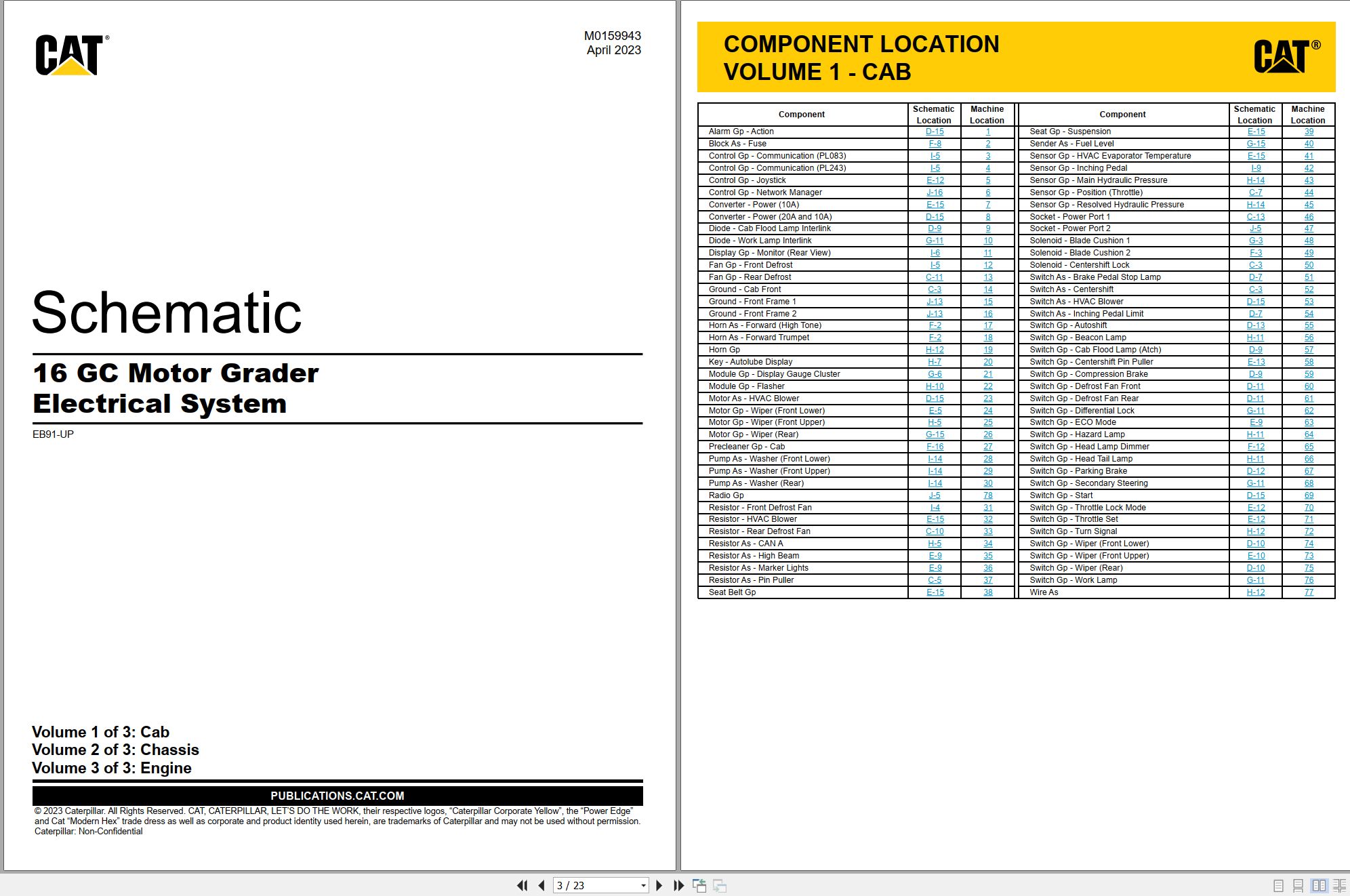The image size is (1350, 896).
Task: Open schematic link G-11 for Switch Gp - Work Lamp
Action: click(1256, 580)
